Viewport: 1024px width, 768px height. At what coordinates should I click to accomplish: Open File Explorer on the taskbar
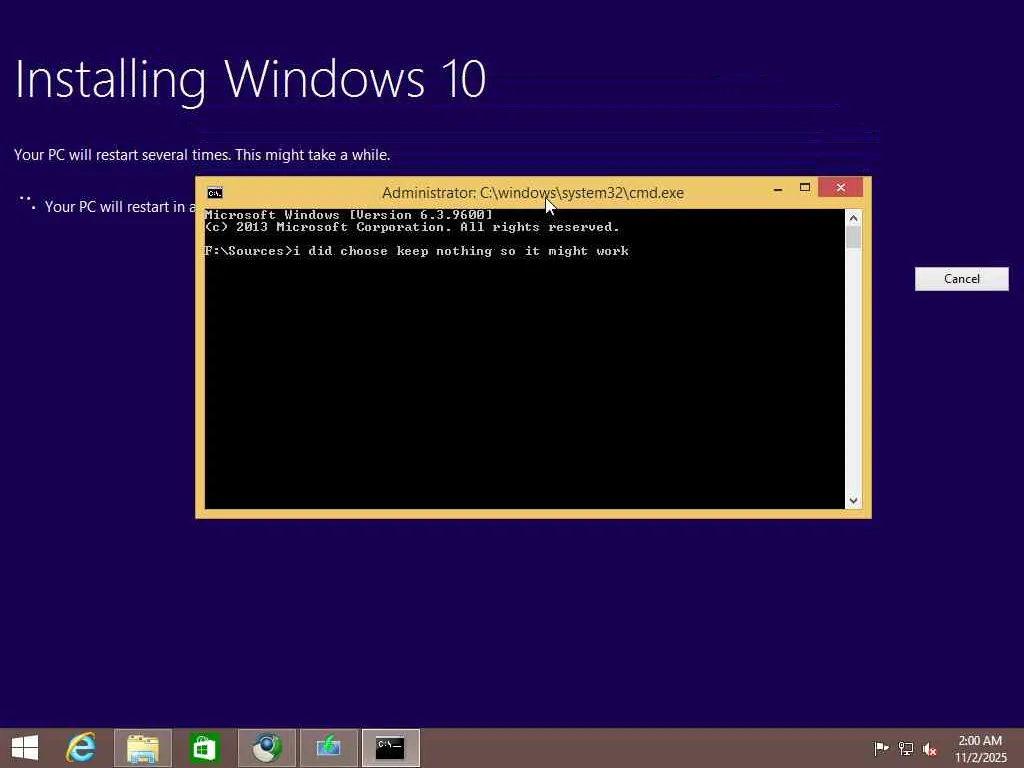coord(143,748)
